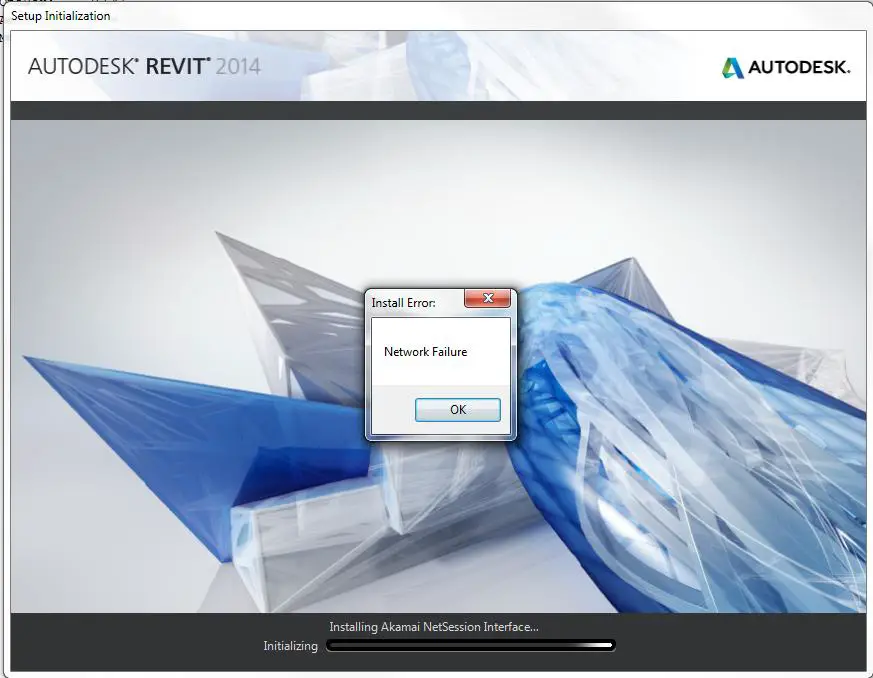Click the Network Failure message text

425,352
